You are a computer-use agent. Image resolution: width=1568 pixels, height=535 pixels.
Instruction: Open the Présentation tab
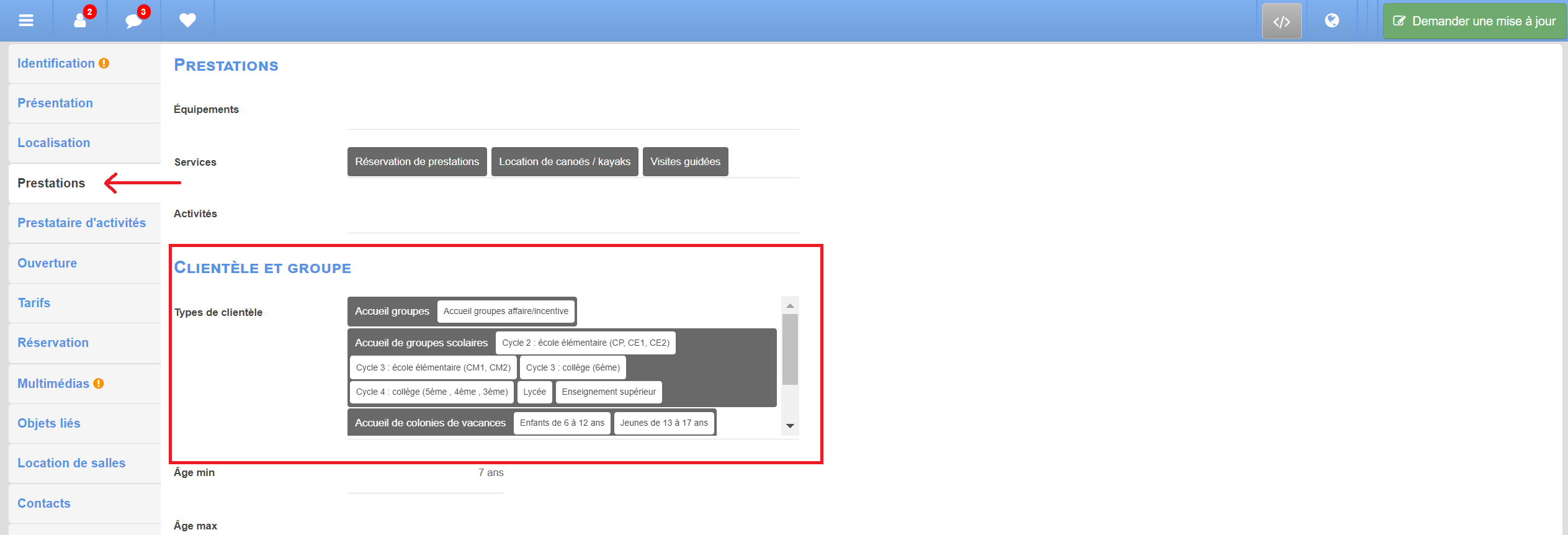click(55, 103)
